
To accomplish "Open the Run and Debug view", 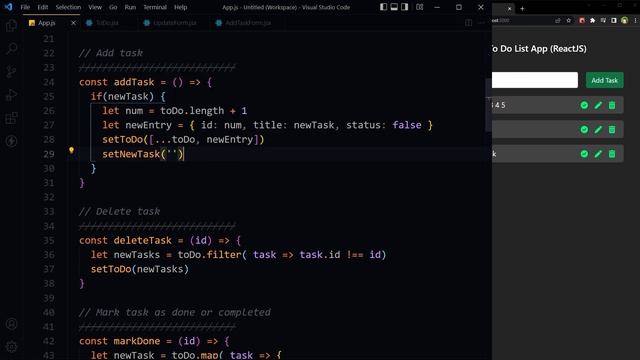I will (x=11, y=95).
